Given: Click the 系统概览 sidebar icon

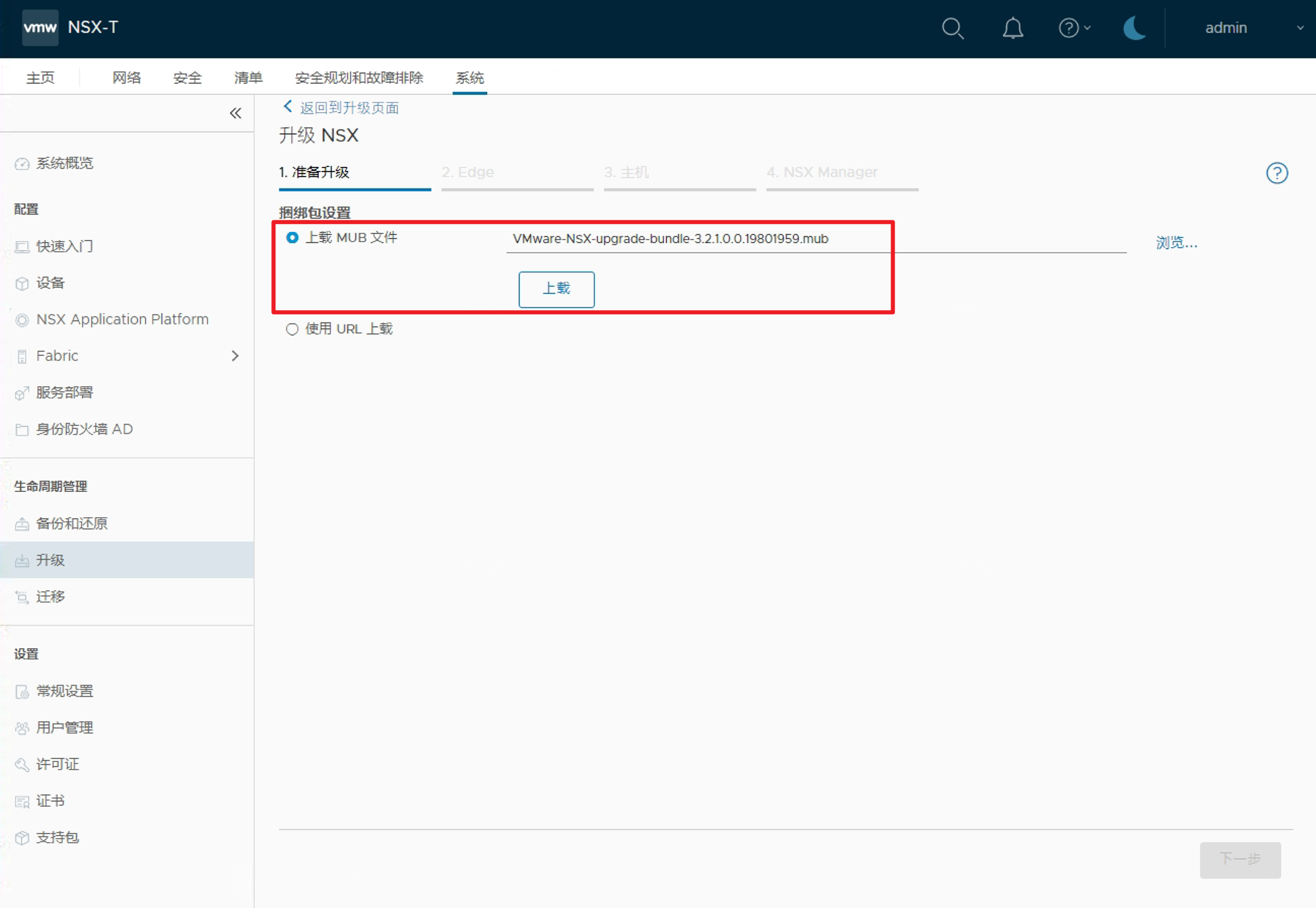Looking at the screenshot, I should [x=22, y=164].
